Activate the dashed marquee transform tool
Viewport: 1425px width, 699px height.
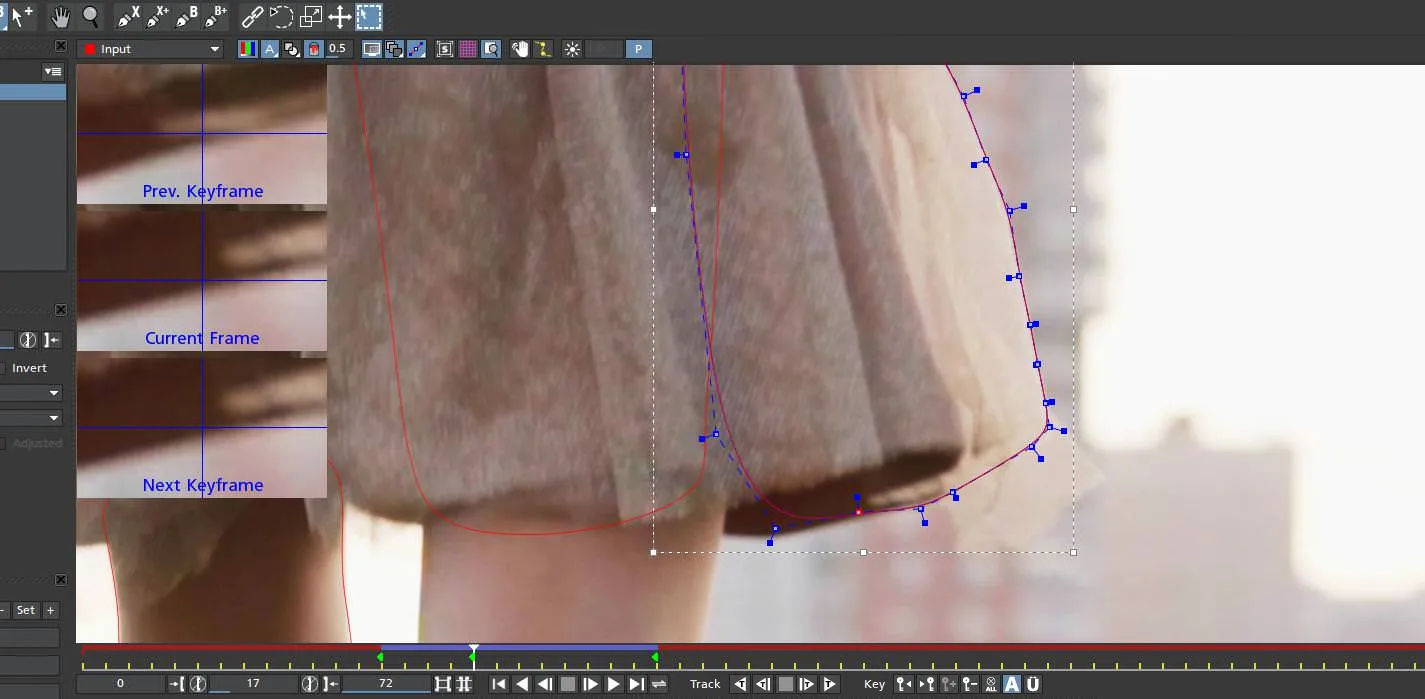[x=369, y=16]
